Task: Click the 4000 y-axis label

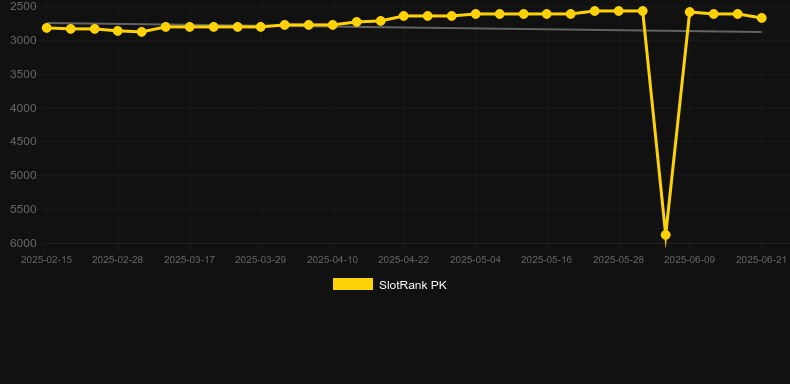Action: point(23,108)
